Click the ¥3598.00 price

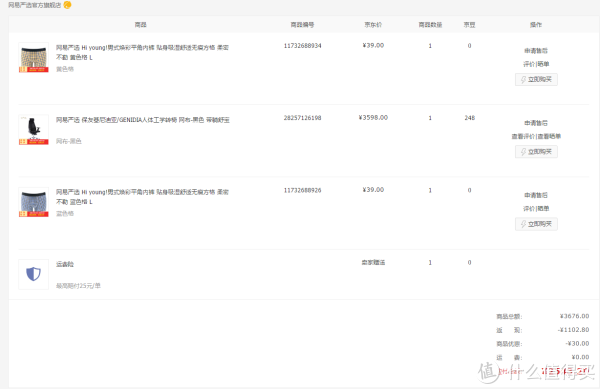[373, 117]
